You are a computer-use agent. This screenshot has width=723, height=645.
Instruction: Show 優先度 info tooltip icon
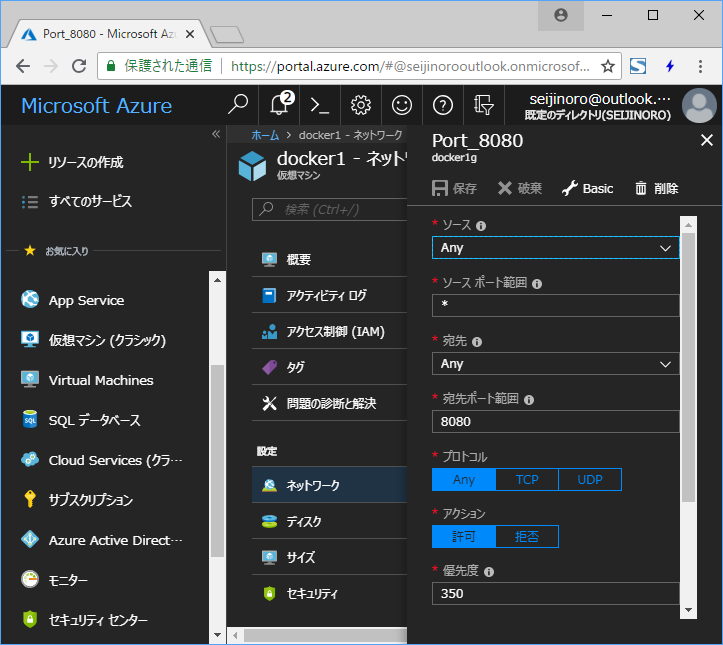489,572
